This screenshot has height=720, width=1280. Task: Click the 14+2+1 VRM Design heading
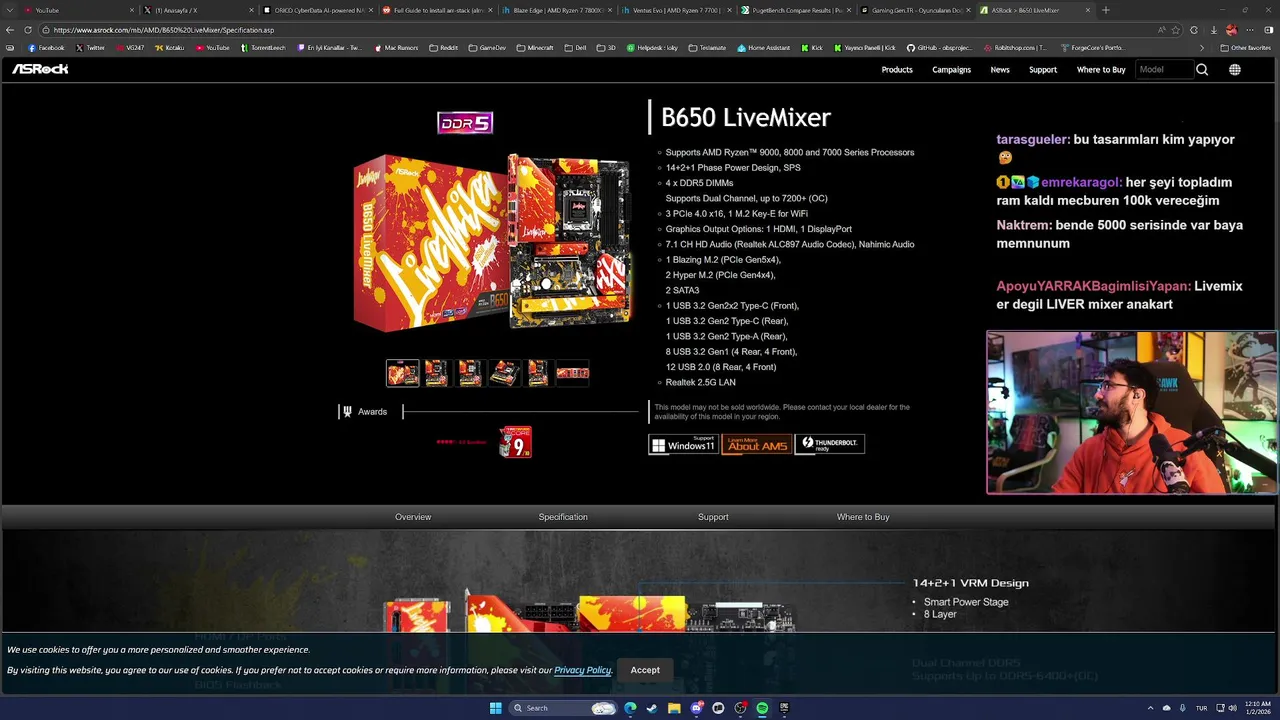pos(970,583)
